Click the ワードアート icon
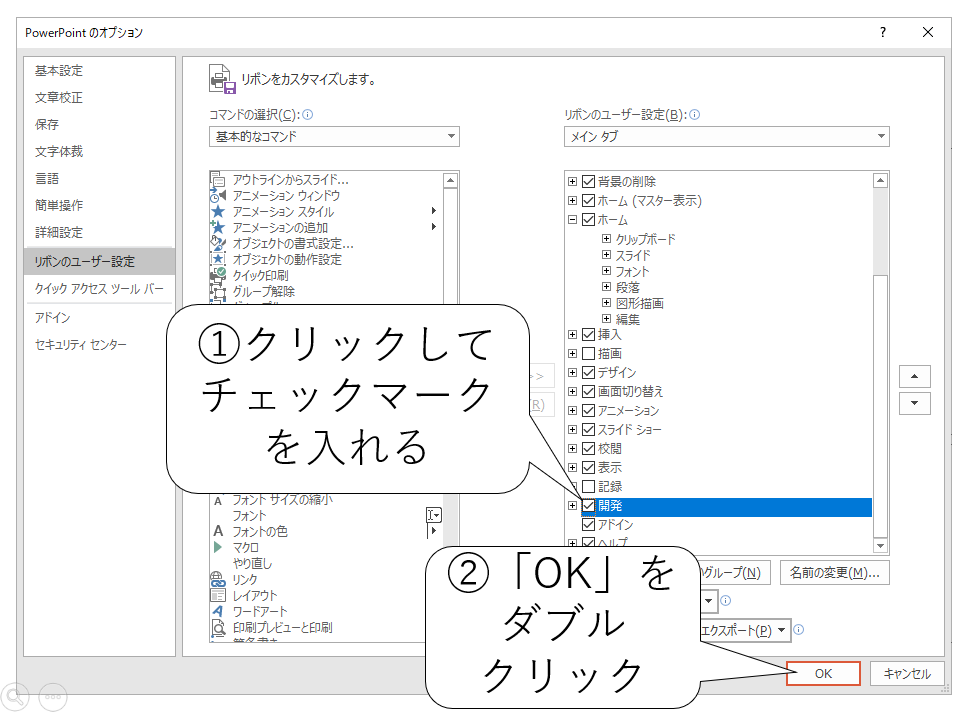Image resolution: width=961 pixels, height=715 pixels. pyautogui.click(x=218, y=611)
